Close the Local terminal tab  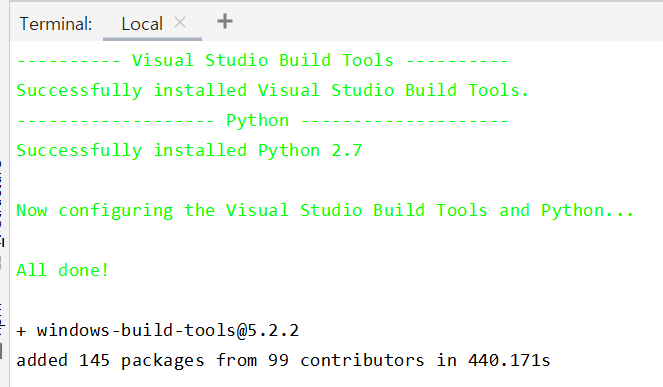click(180, 22)
